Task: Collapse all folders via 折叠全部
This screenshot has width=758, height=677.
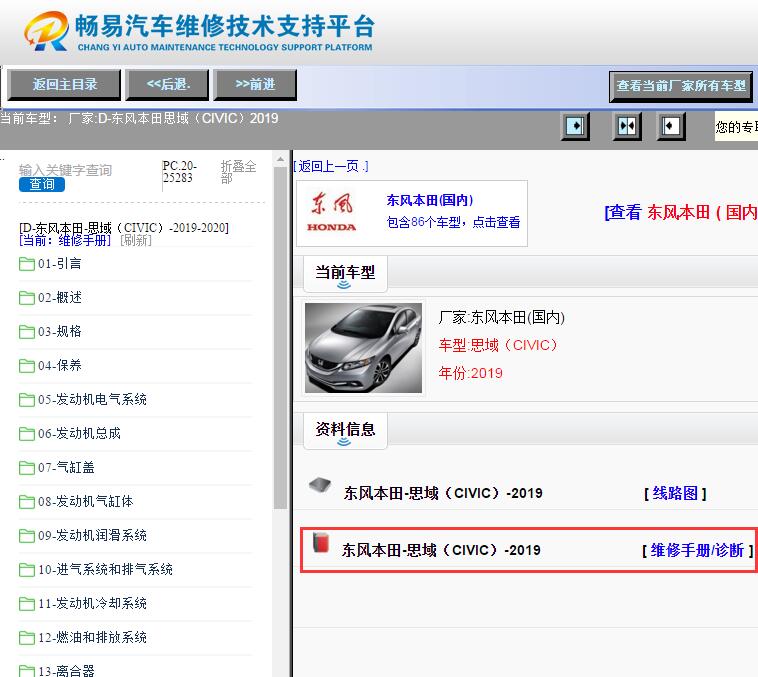Action: 238,172
